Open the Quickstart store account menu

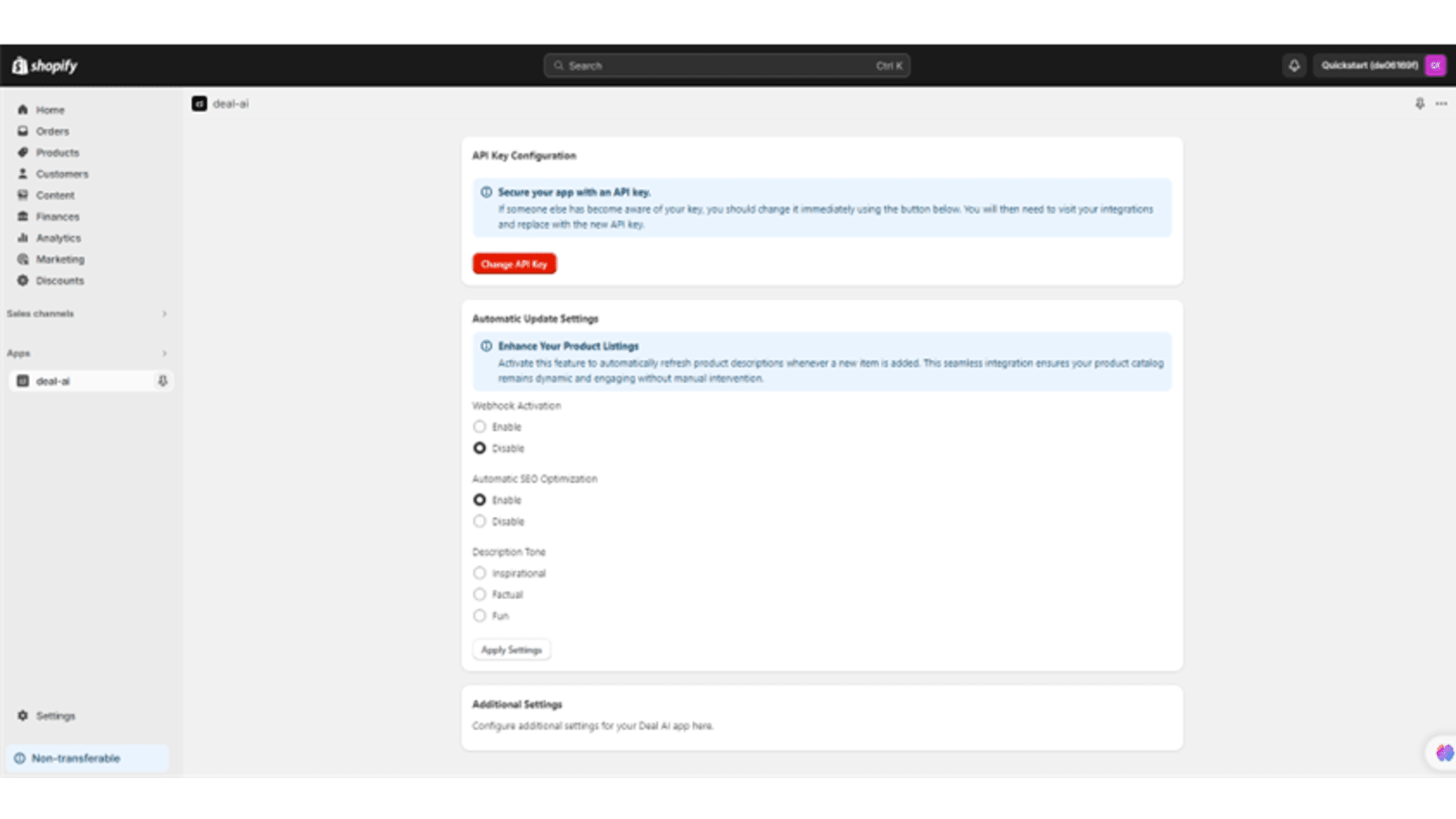[1380, 66]
